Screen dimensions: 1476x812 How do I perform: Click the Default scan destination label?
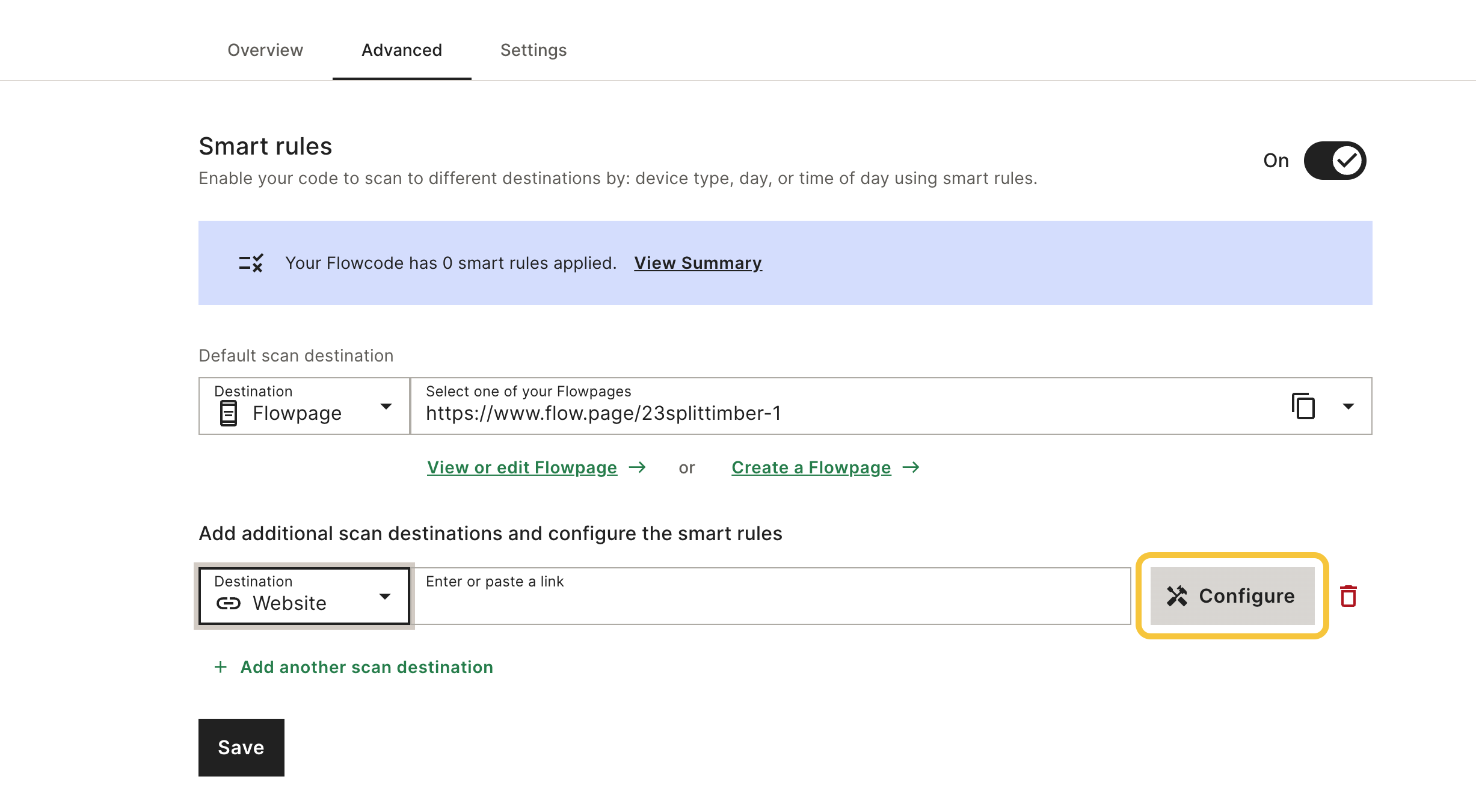click(296, 355)
